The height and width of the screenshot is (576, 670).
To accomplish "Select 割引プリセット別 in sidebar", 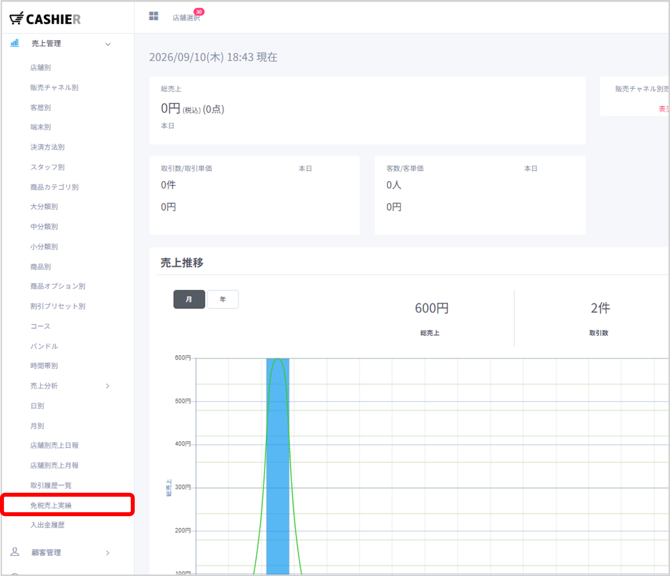I will [58, 306].
